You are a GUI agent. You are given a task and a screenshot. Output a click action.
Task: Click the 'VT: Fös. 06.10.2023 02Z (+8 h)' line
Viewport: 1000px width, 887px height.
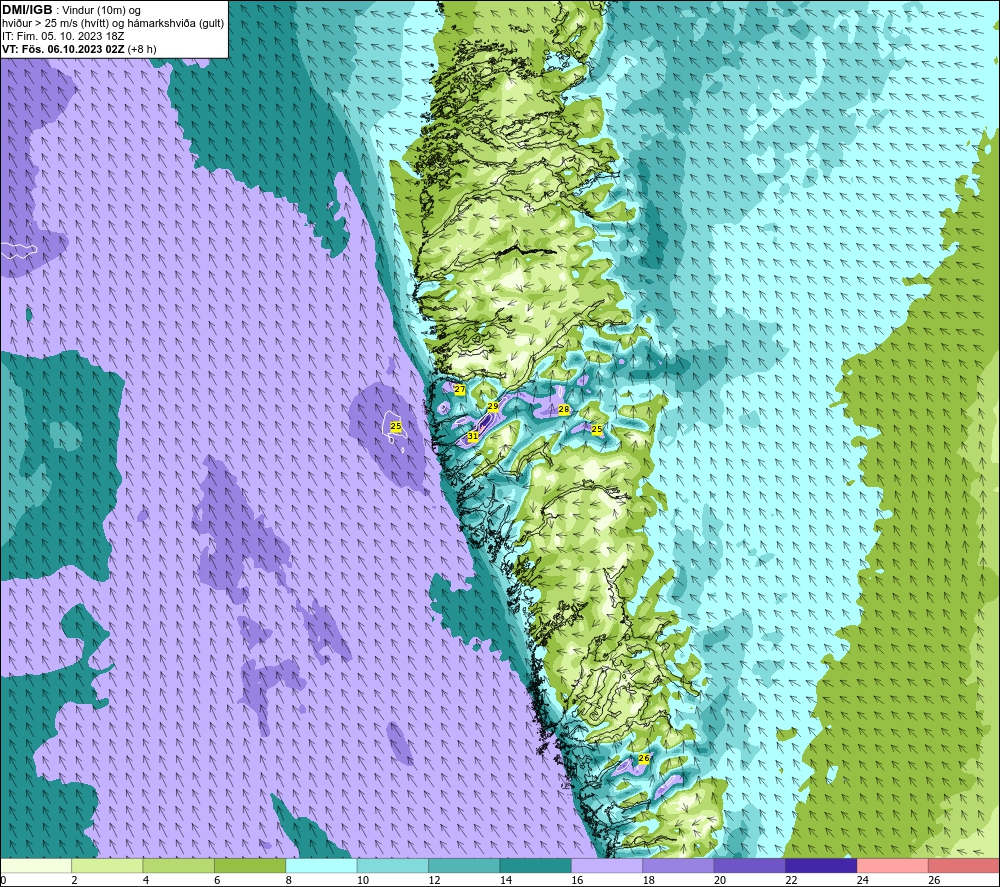coord(79,48)
